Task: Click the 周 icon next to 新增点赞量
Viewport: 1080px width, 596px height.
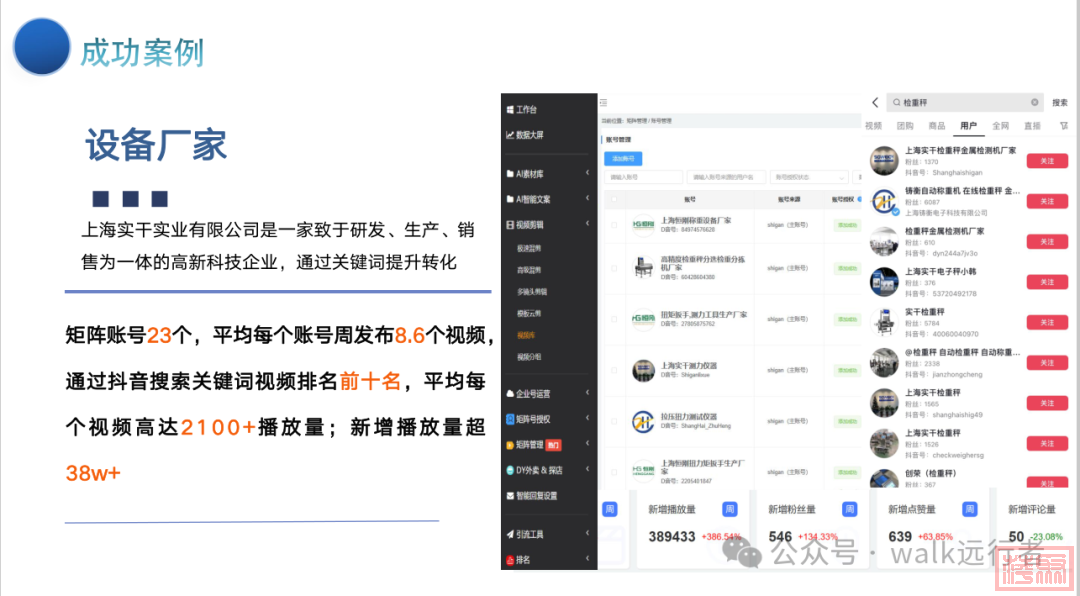Action: click(x=969, y=509)
